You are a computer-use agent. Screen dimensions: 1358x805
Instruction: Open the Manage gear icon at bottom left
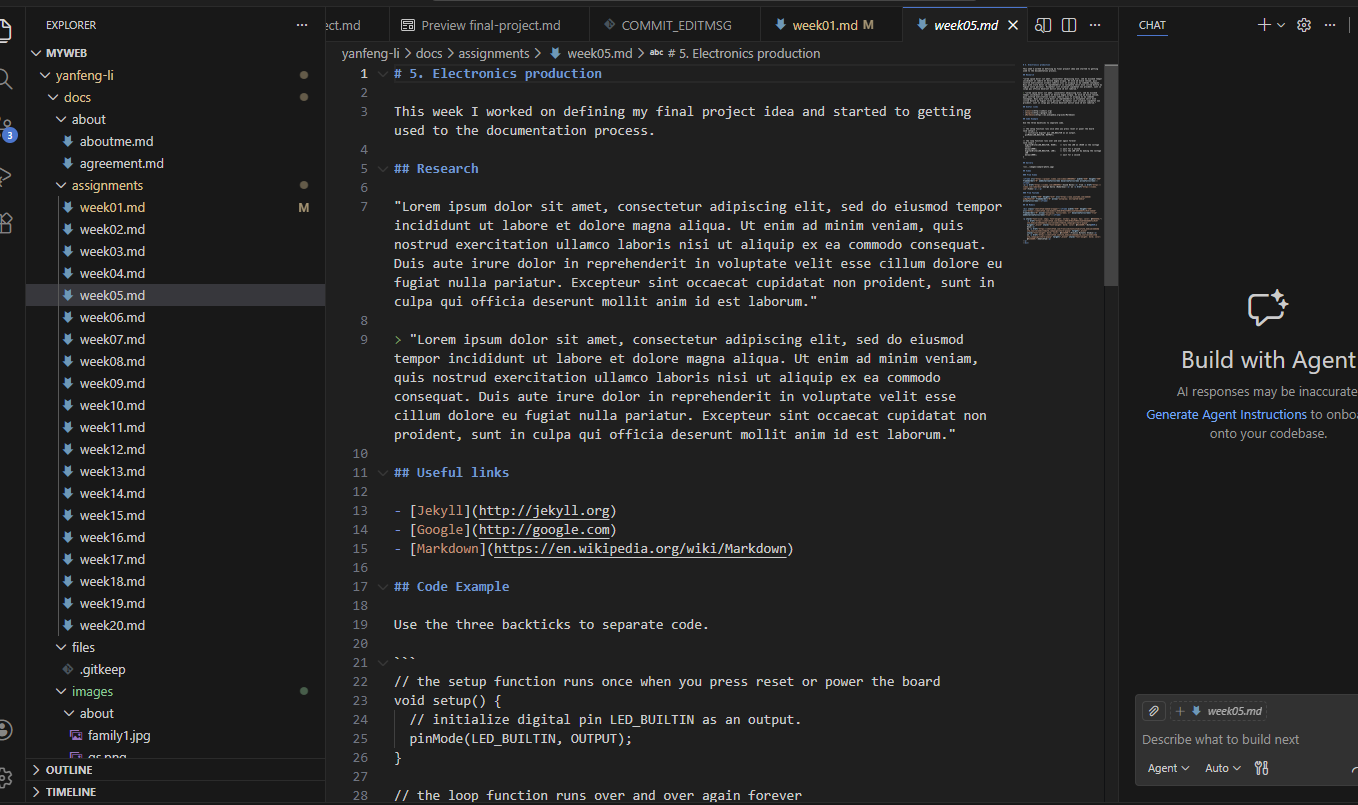pyautogui.click(x=8, y=776)
